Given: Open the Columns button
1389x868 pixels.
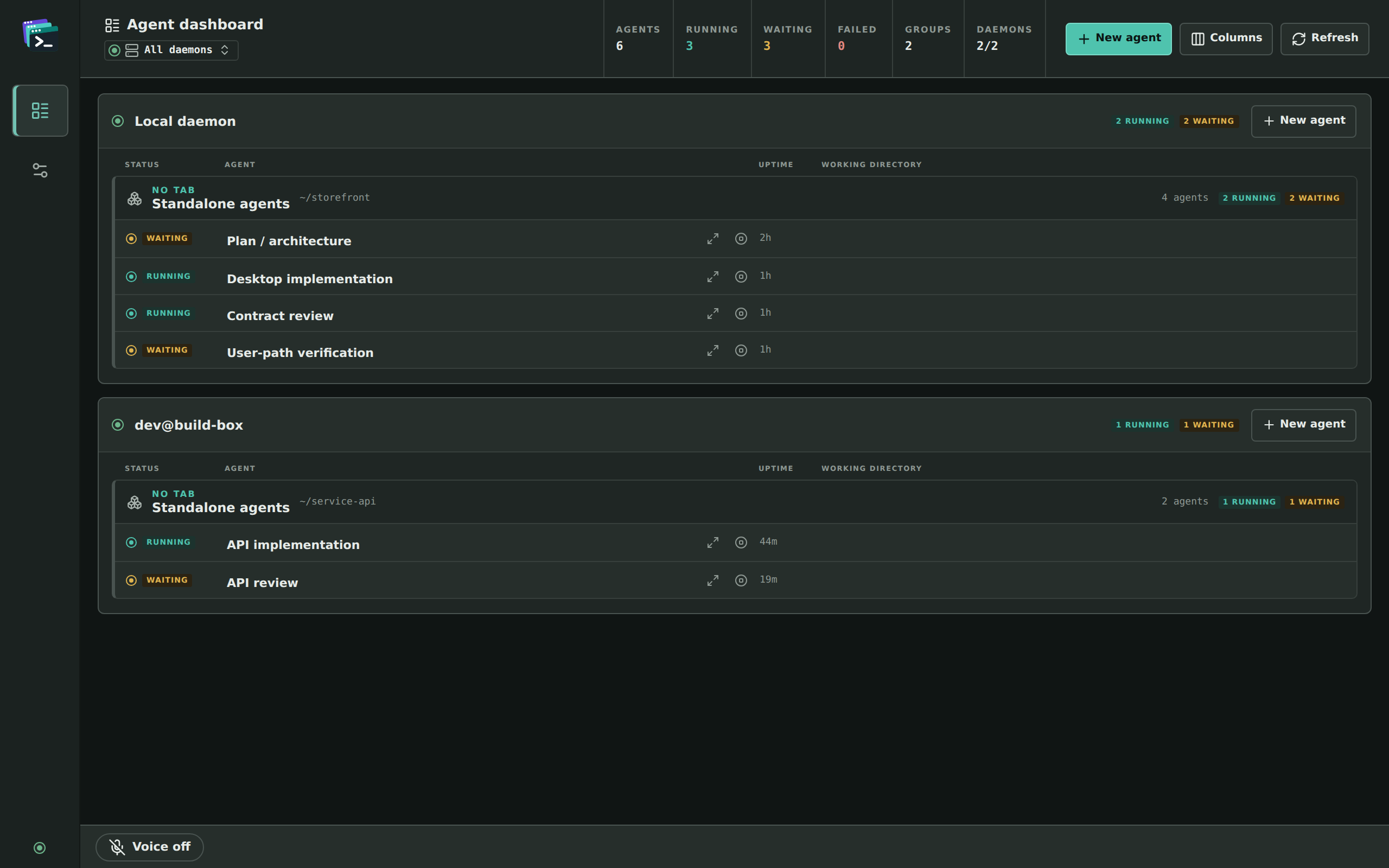Looking at the screenshot, I should pos(1226,39).
